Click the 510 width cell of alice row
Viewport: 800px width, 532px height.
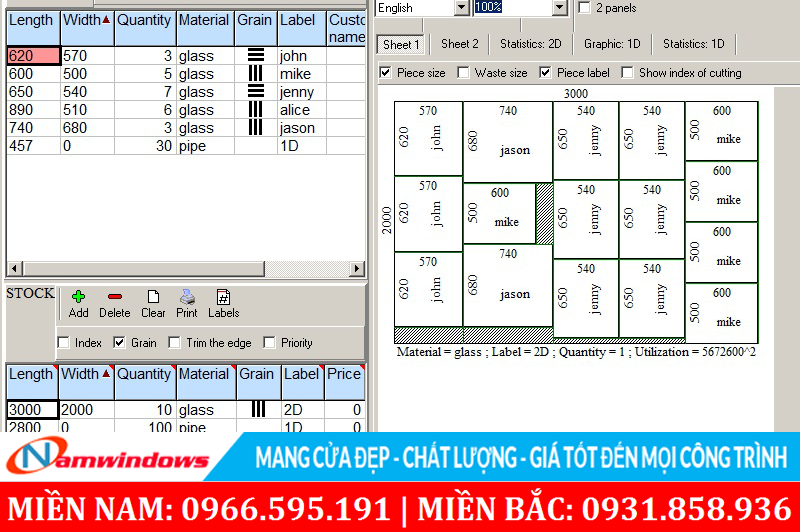(x=87, y=110)
